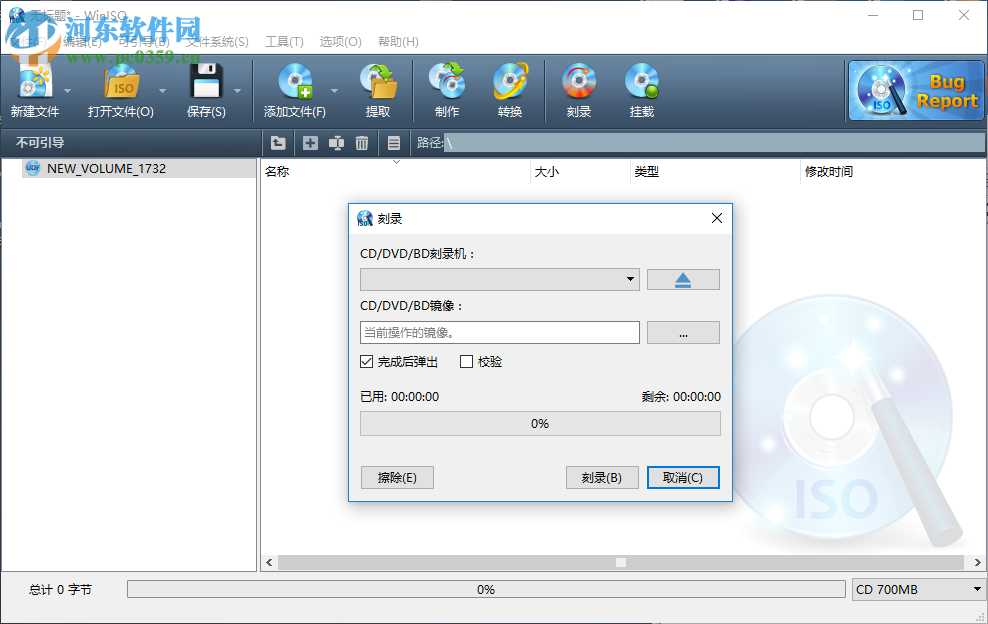Uncheck the 完成后弹出 checkbox

[367, 361]
